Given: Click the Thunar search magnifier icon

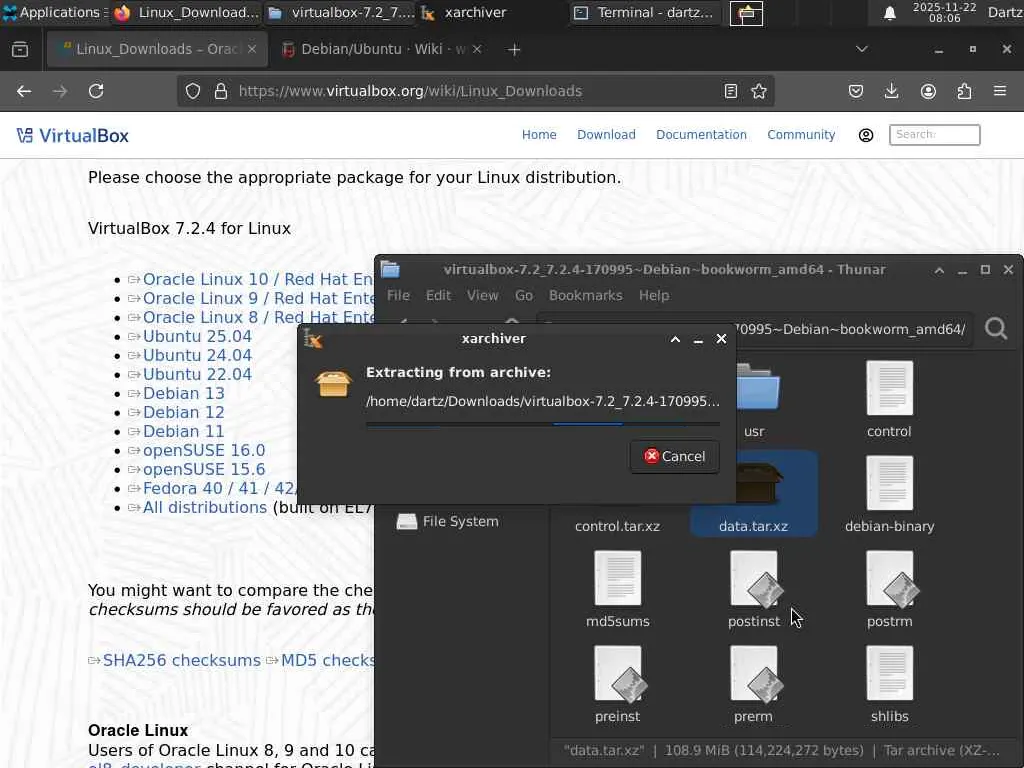Looking at the screenshot, I should pos(997,328).
